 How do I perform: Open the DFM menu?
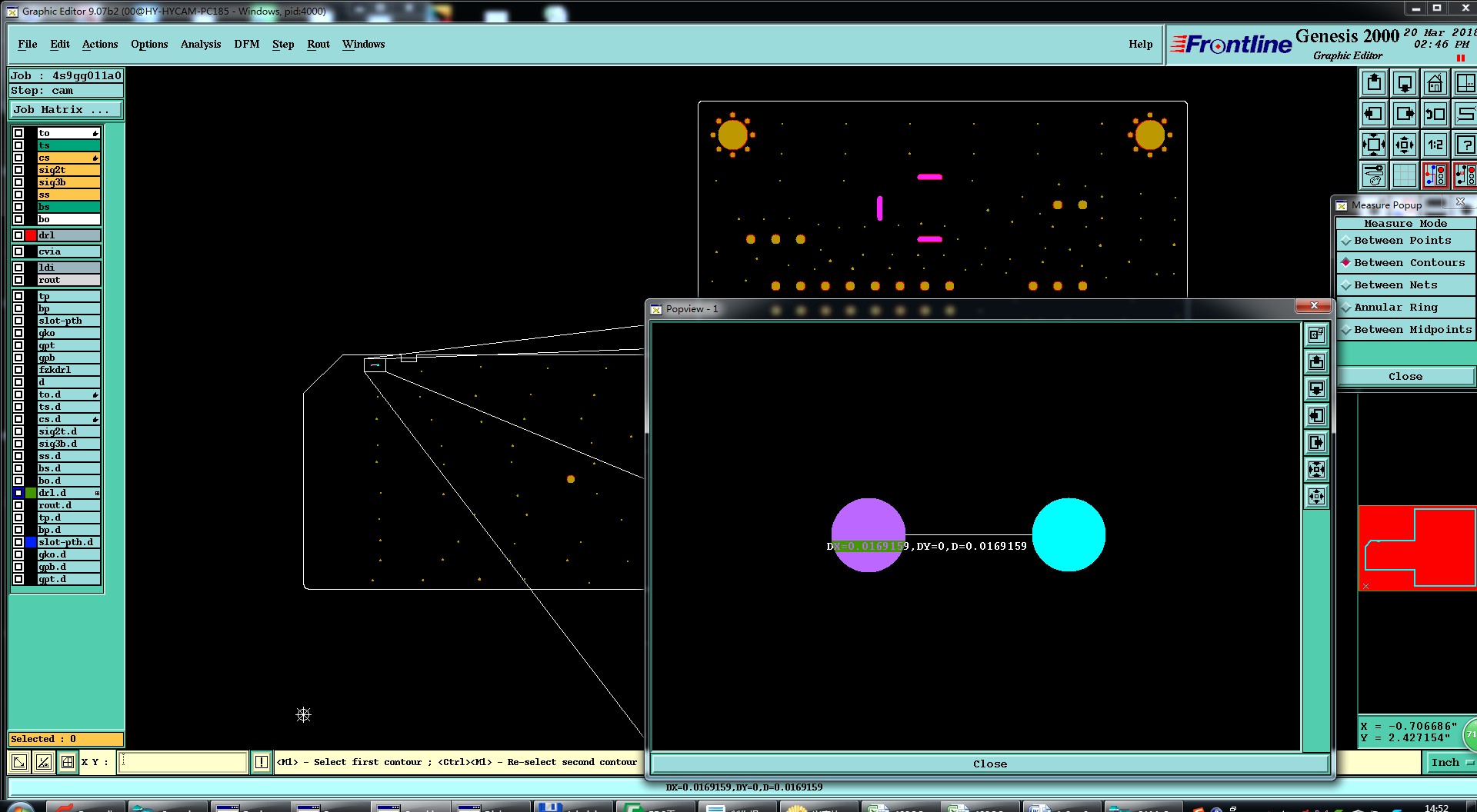(x=247, y=44)
